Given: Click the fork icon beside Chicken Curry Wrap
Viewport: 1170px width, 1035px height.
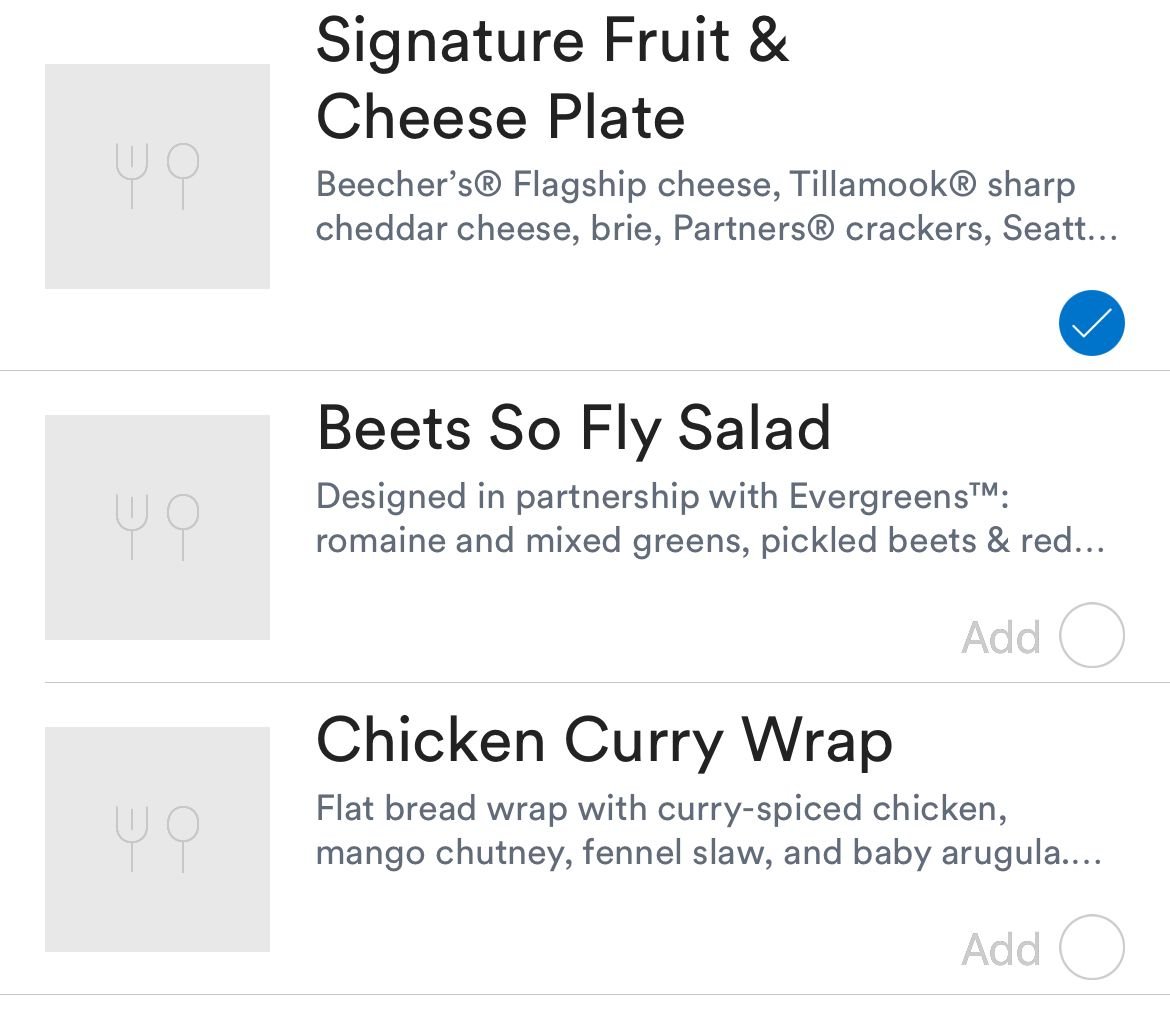Looking at the screenshot, I should (132, 839).
